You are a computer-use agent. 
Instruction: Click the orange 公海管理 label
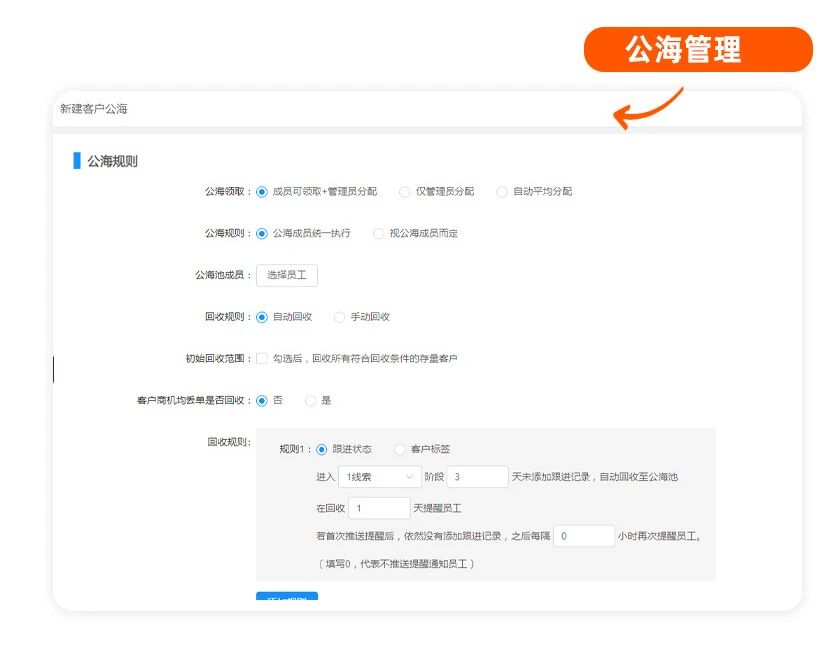click(698, 50)
